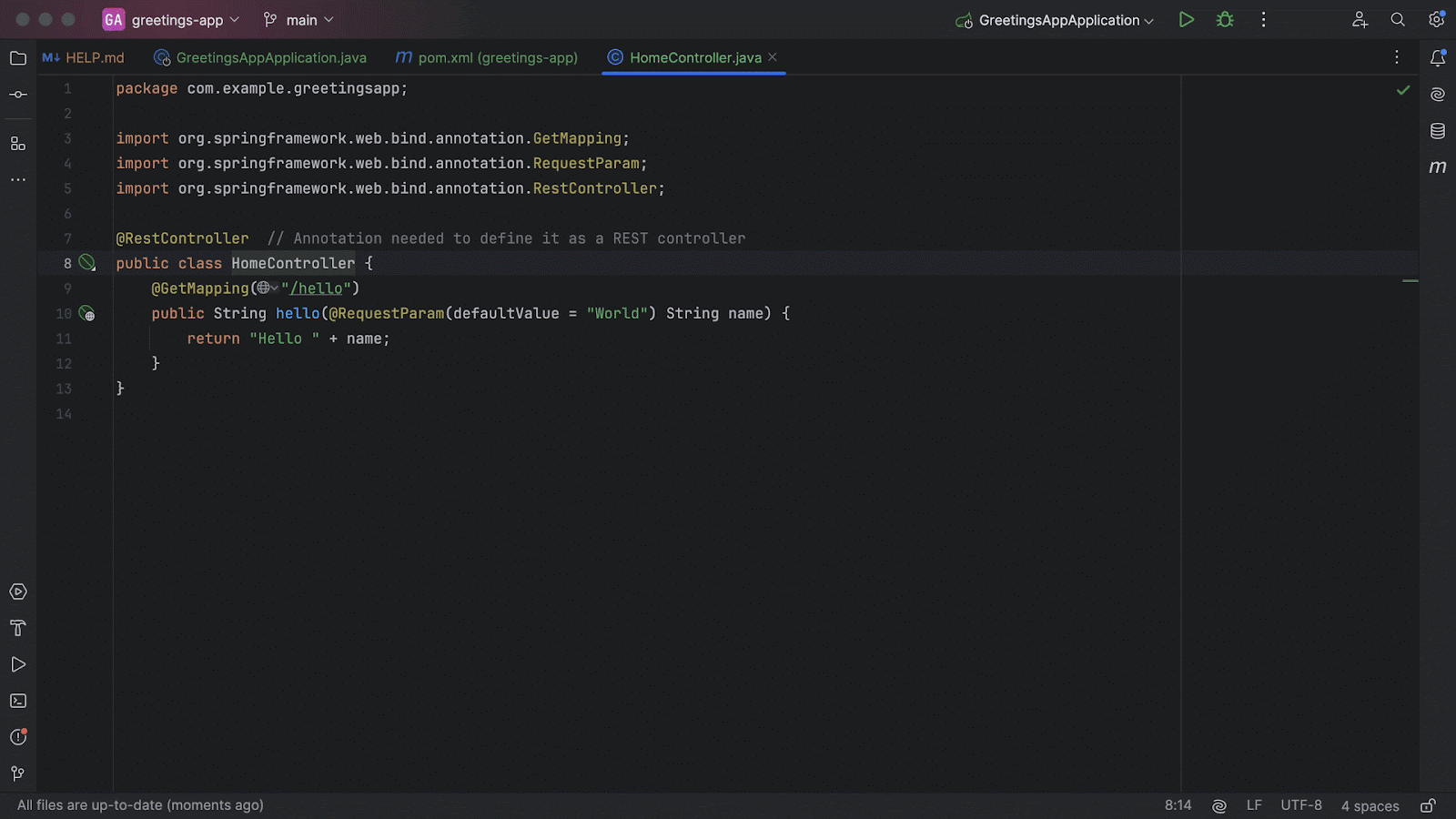Open the Project tool window folder icon
1456x819 pixels.
[x=17, y=58]
